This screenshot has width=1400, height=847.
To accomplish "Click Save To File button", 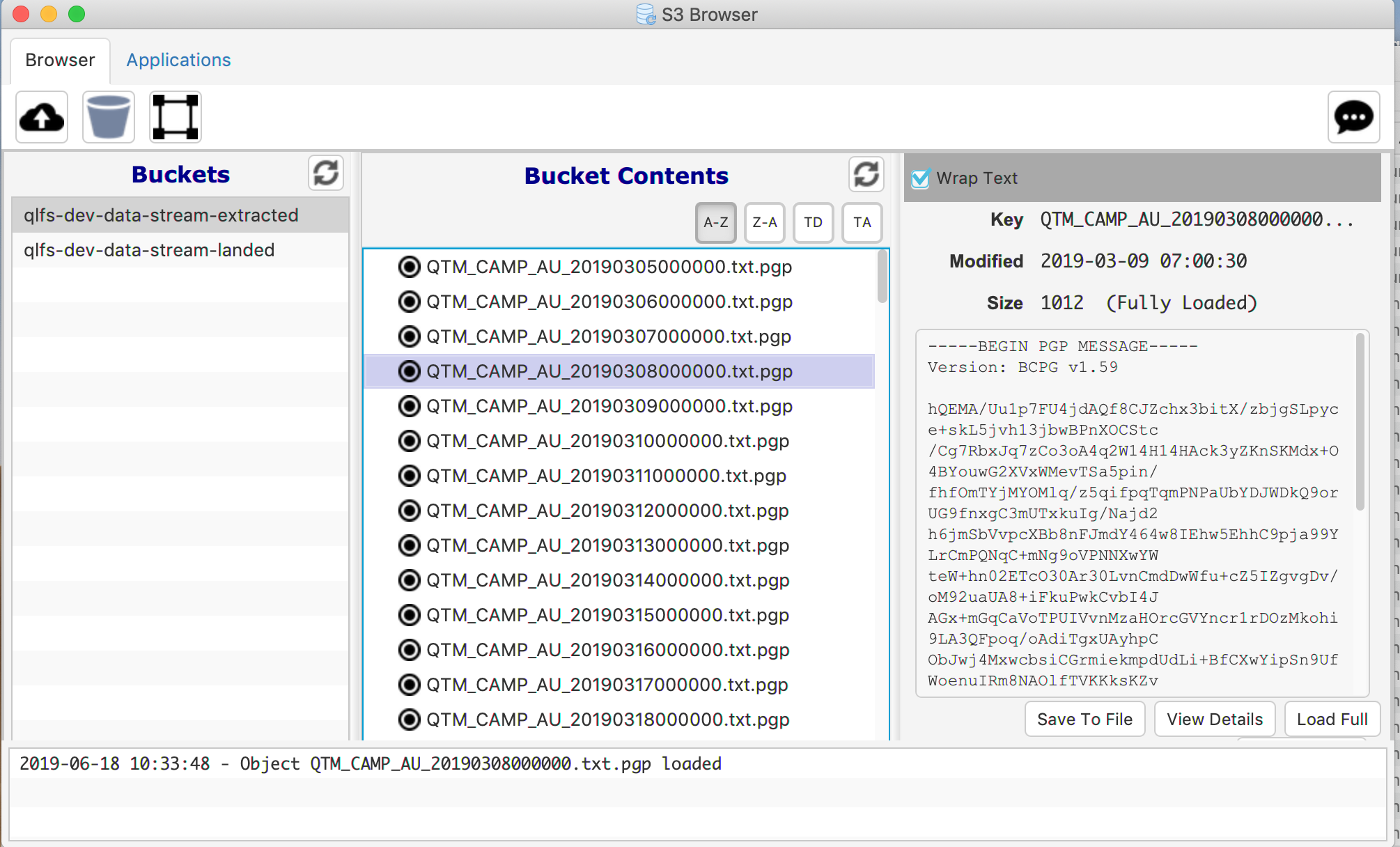I will click(x=1084, y=720).
